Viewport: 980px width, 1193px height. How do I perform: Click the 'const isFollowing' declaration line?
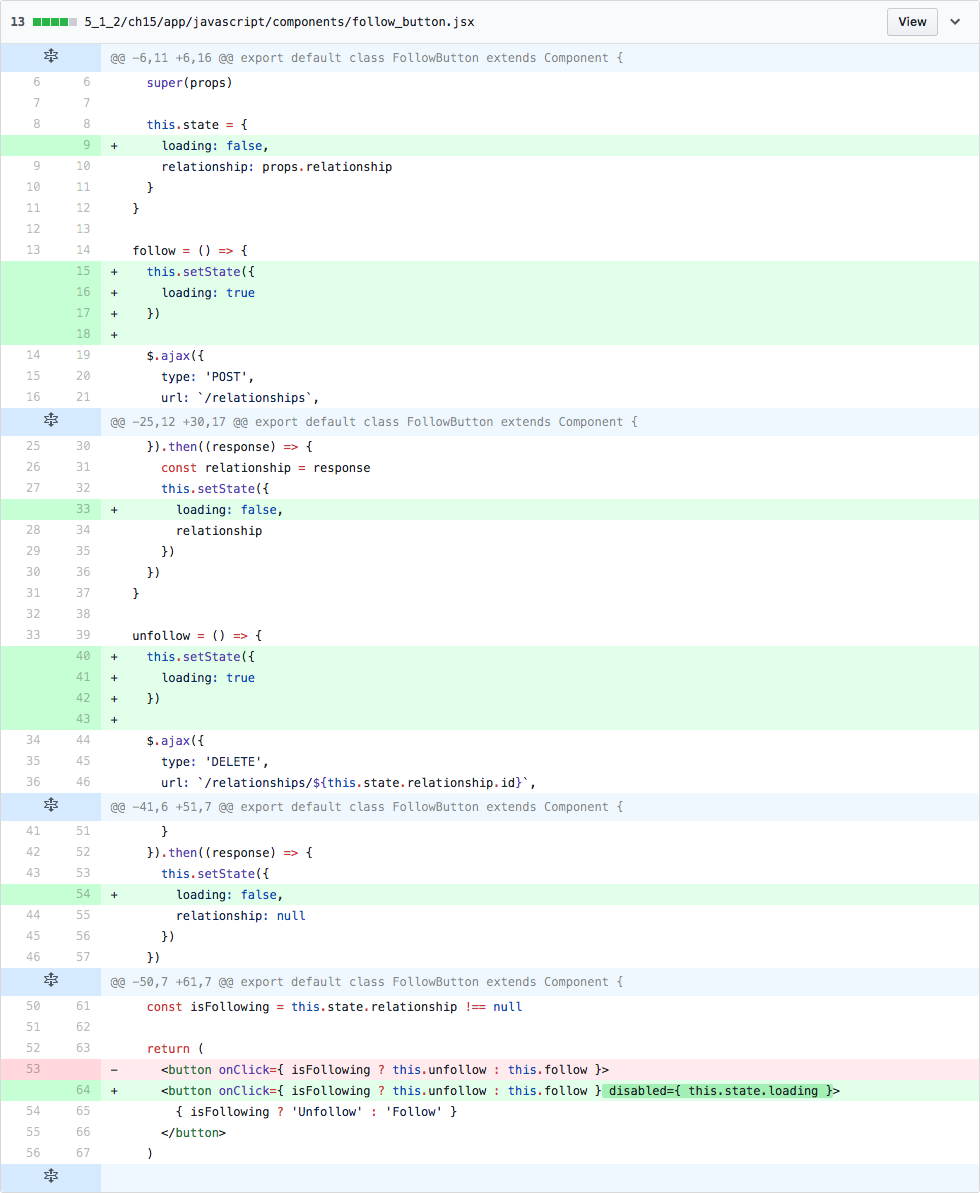pyautogui.click(x=335, y=1007)
